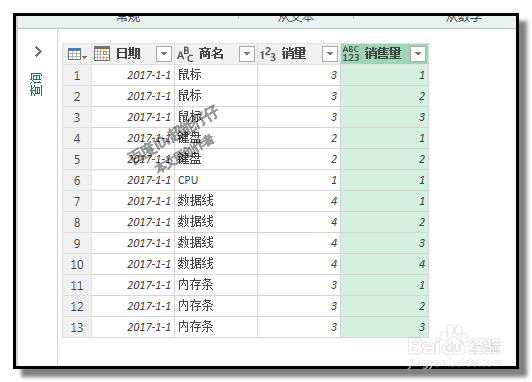Screen dimensions: 532x382
Task: Expand the 查询 pane with the chevron arrow
Action: (38, 52)
